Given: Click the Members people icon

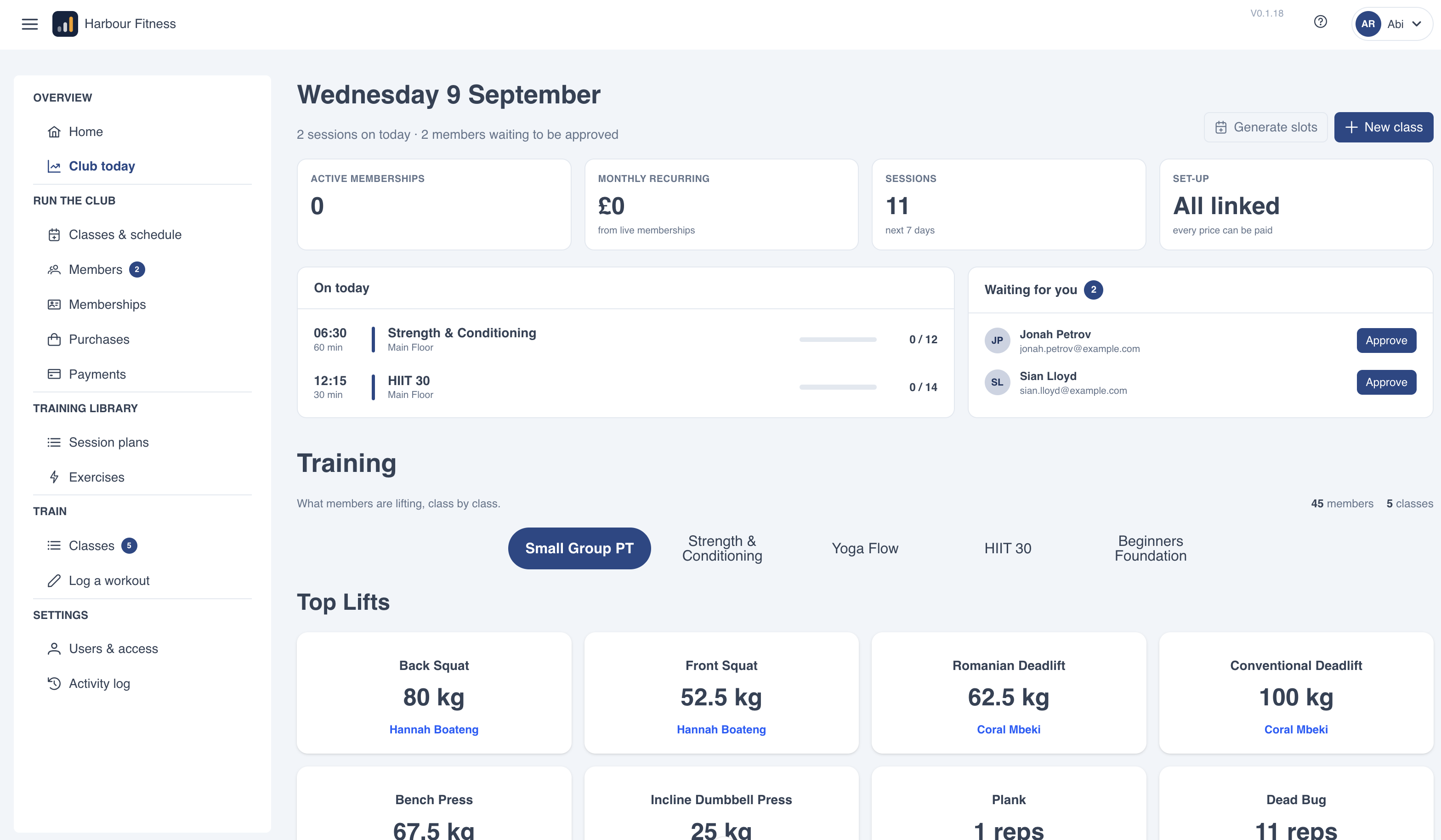Looking at the screenshot, I should point(54,270).
